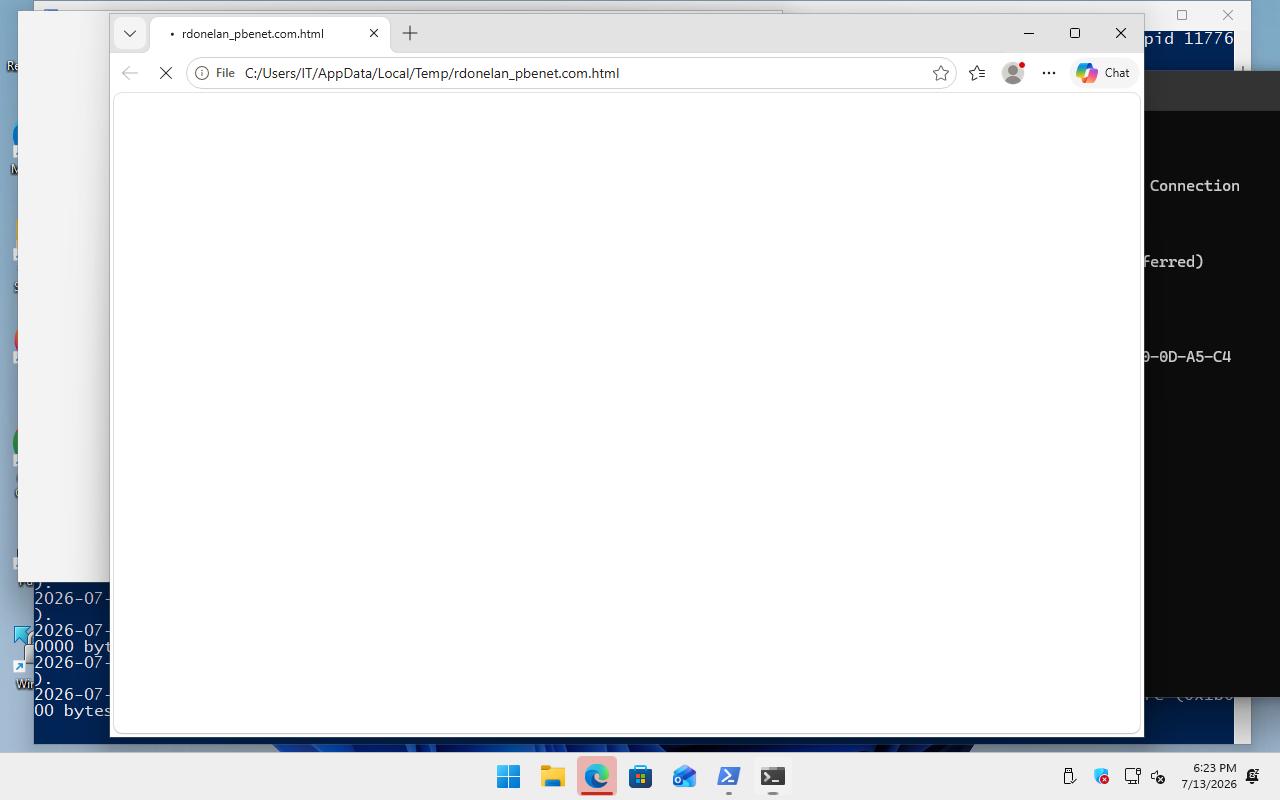Screen dimensions: 1280x800
Task: Switch to the Terminal app on the taskbar
Action: (773, 777)
